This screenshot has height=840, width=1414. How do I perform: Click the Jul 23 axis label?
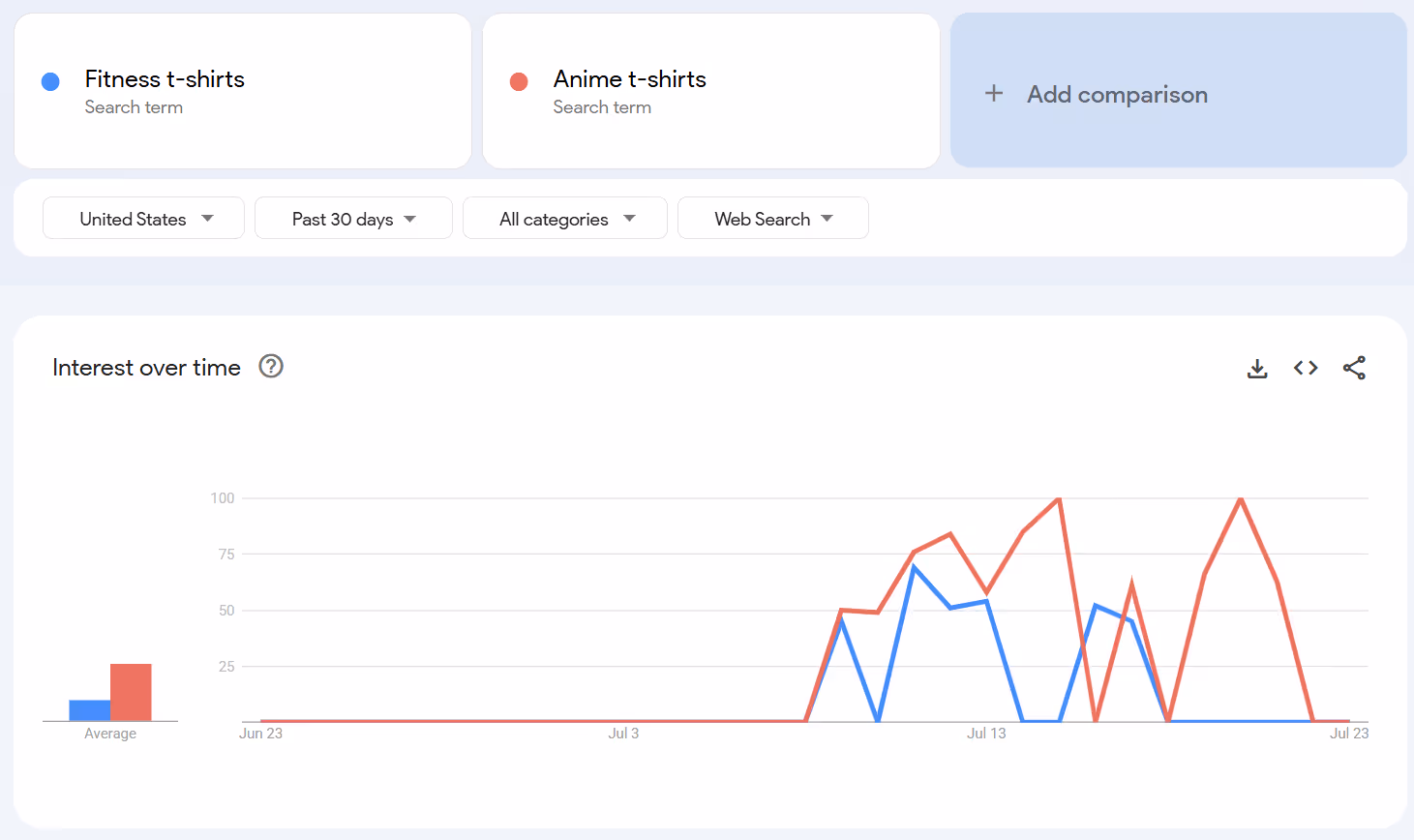point(1349,734)
